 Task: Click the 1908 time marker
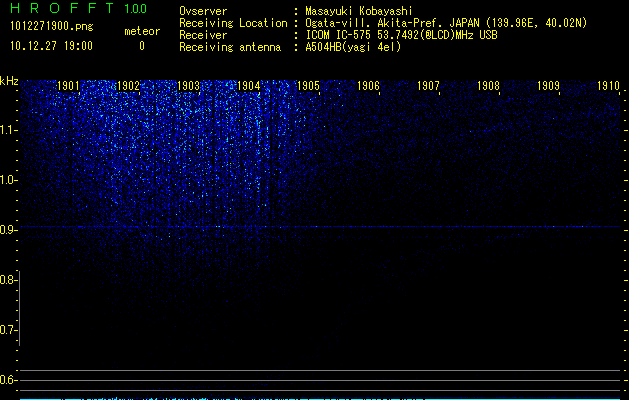[x=489, y=86]
